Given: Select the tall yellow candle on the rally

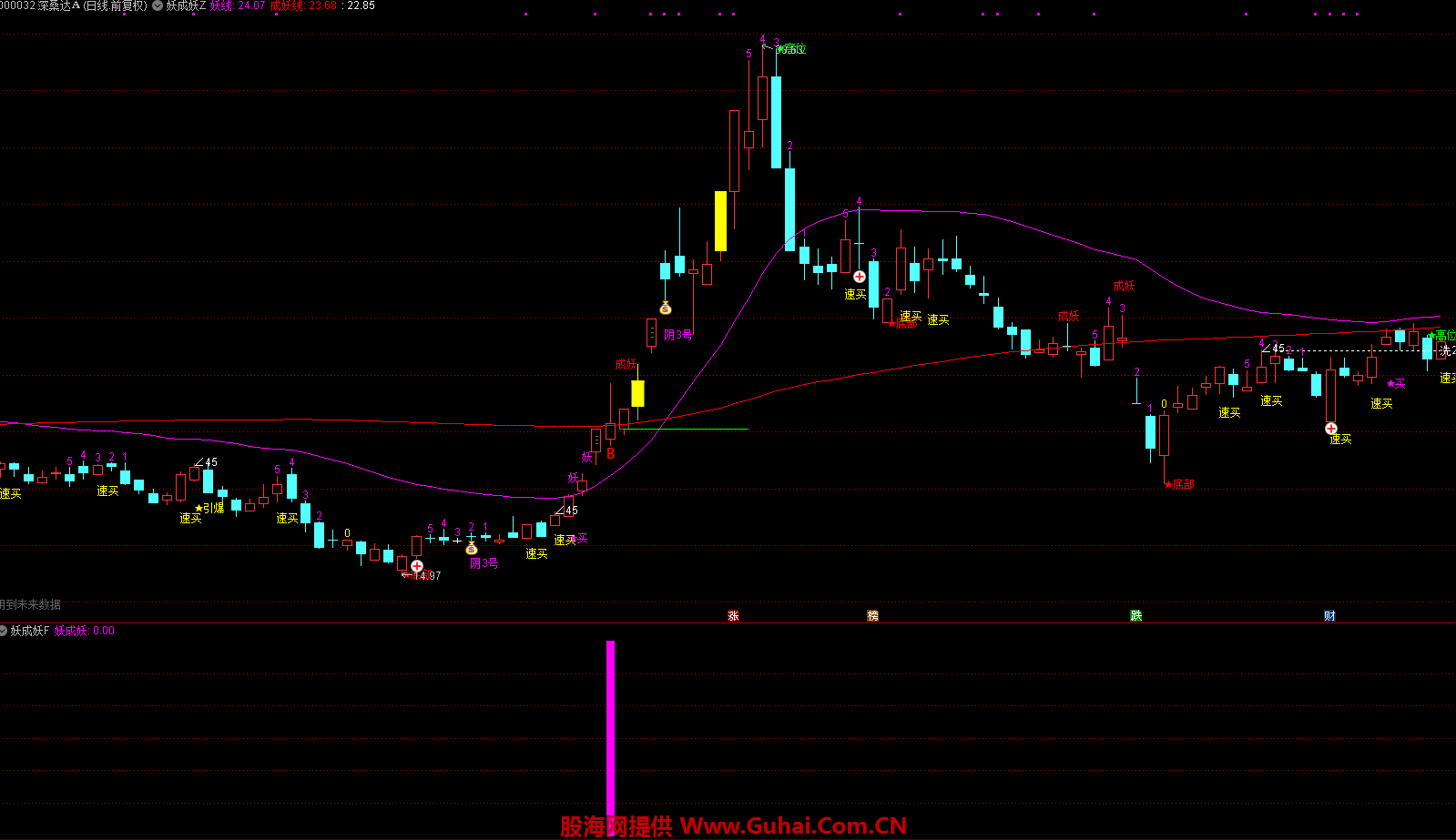Looking at the screenshot, I should pyautogui.click(x=720, y=221).
